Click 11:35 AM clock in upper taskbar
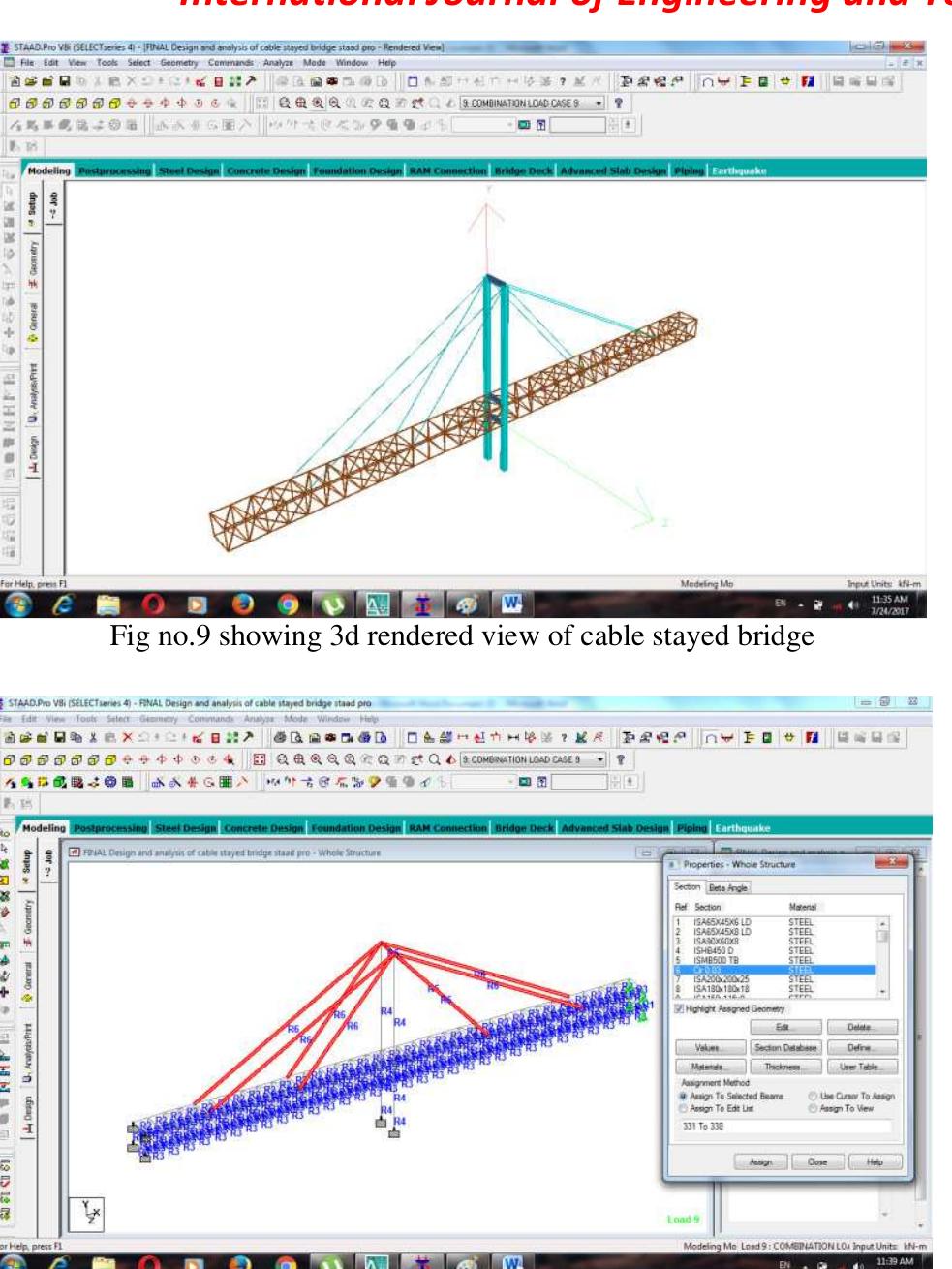The width and height of the screenshot is (952, 1269). [x=889, y=600]
